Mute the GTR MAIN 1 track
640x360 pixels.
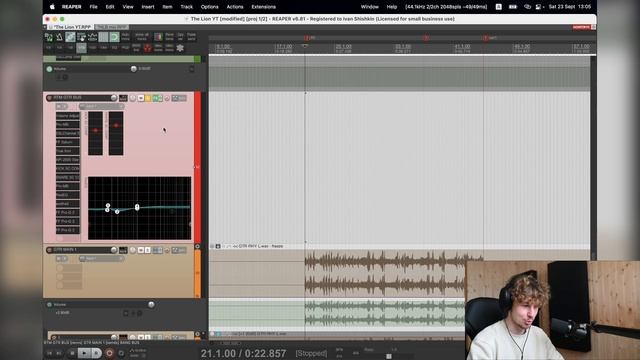click(141, 250)
